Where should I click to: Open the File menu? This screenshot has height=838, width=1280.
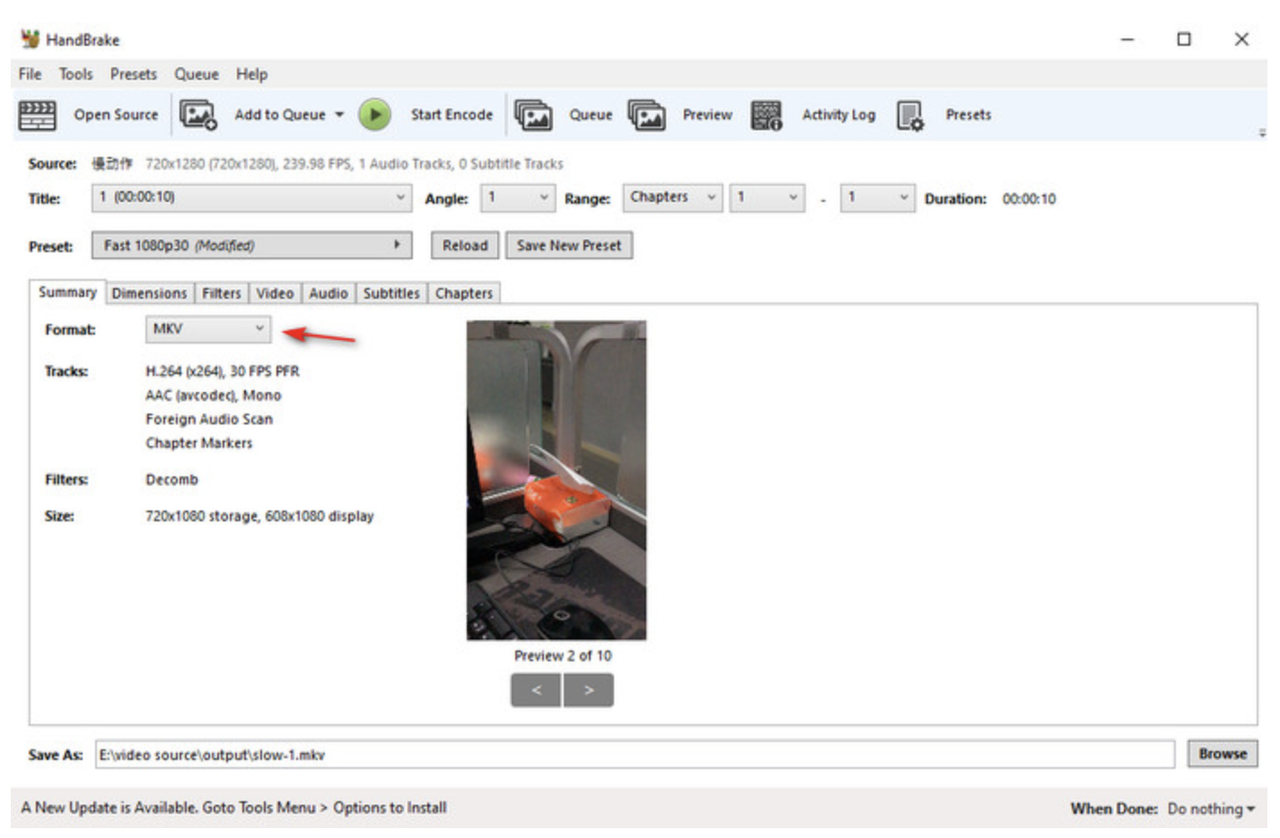point(30,74)
